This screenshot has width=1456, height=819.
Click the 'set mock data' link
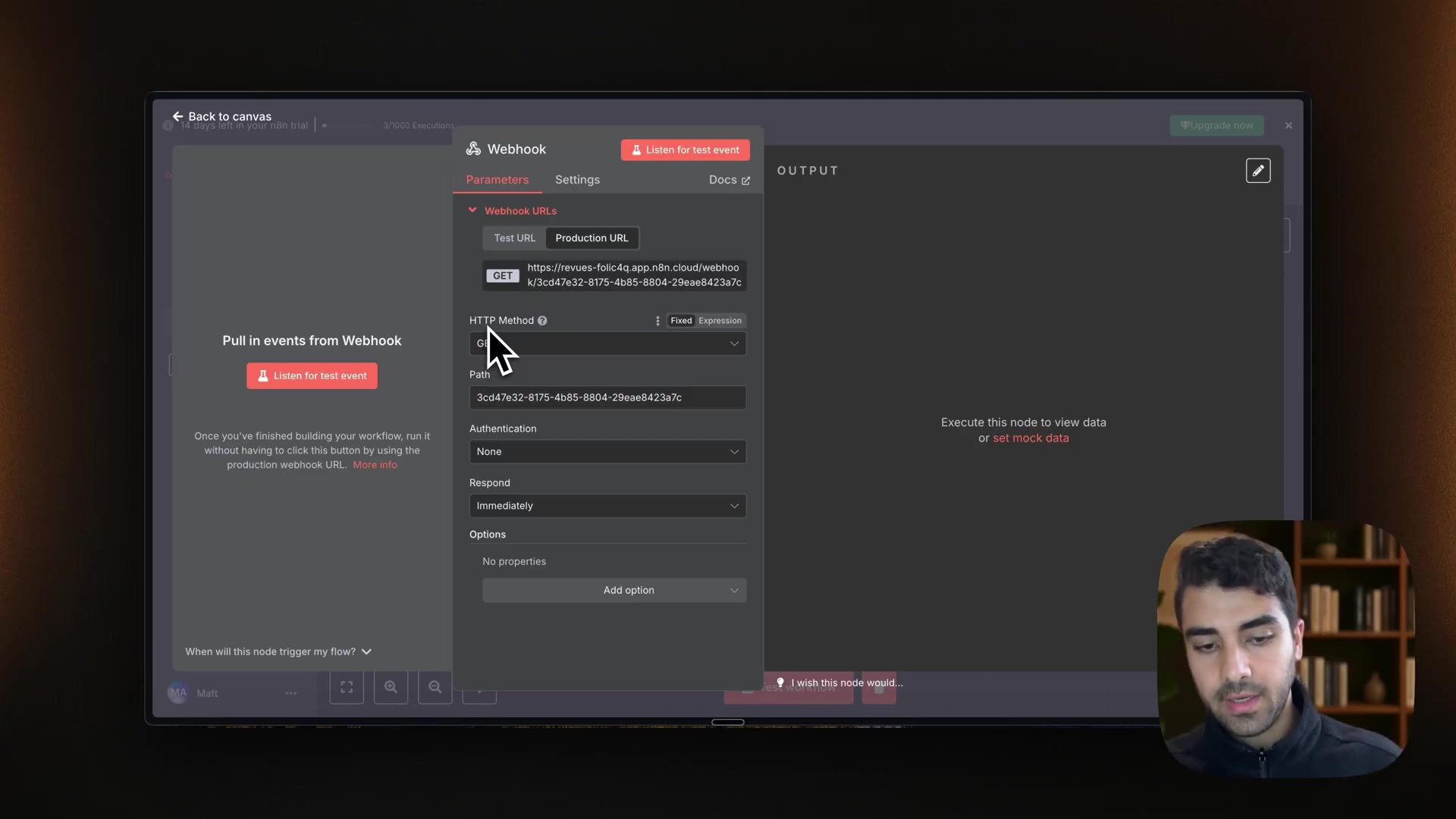click(1031, 438)
